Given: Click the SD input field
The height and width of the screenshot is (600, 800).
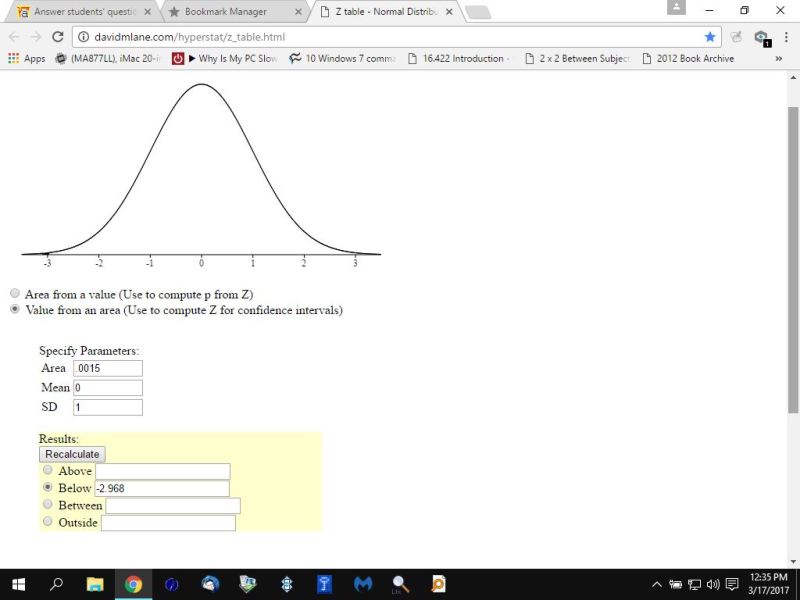Looking at the screenshot, I should click(108, 407).
